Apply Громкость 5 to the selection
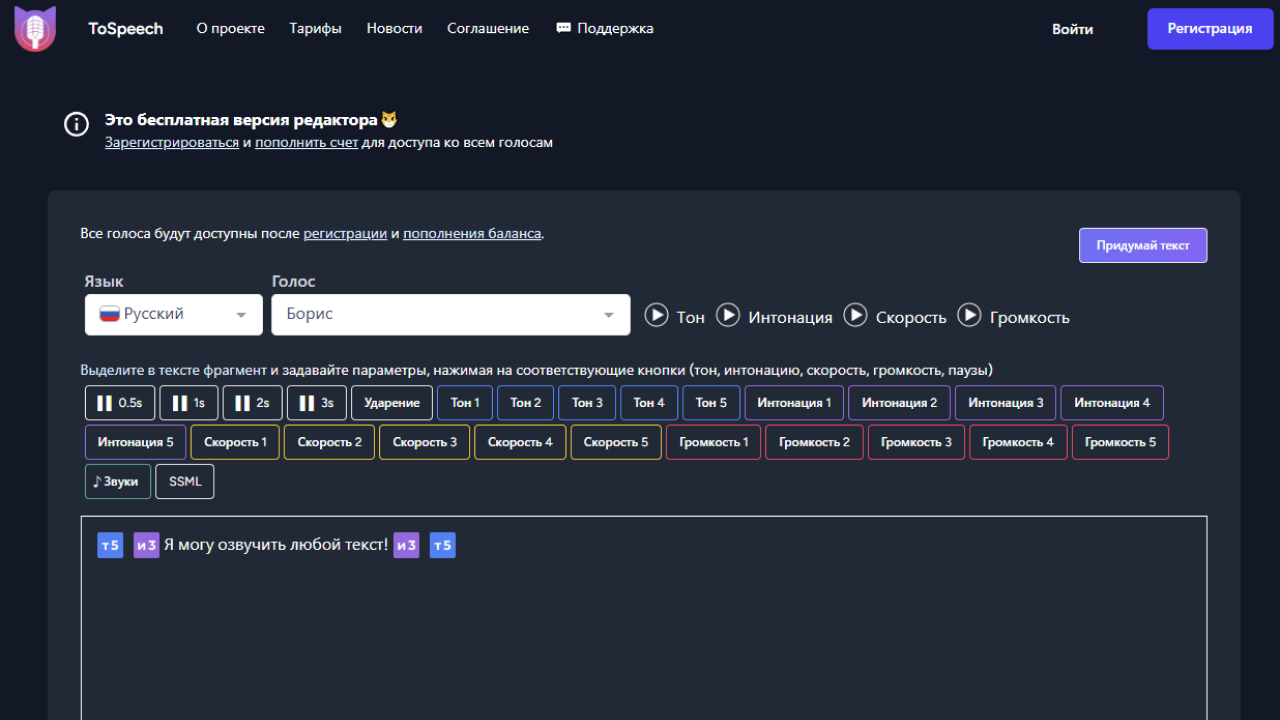The width and height of the screenshot is (1280, 720). click(1120, 442)
